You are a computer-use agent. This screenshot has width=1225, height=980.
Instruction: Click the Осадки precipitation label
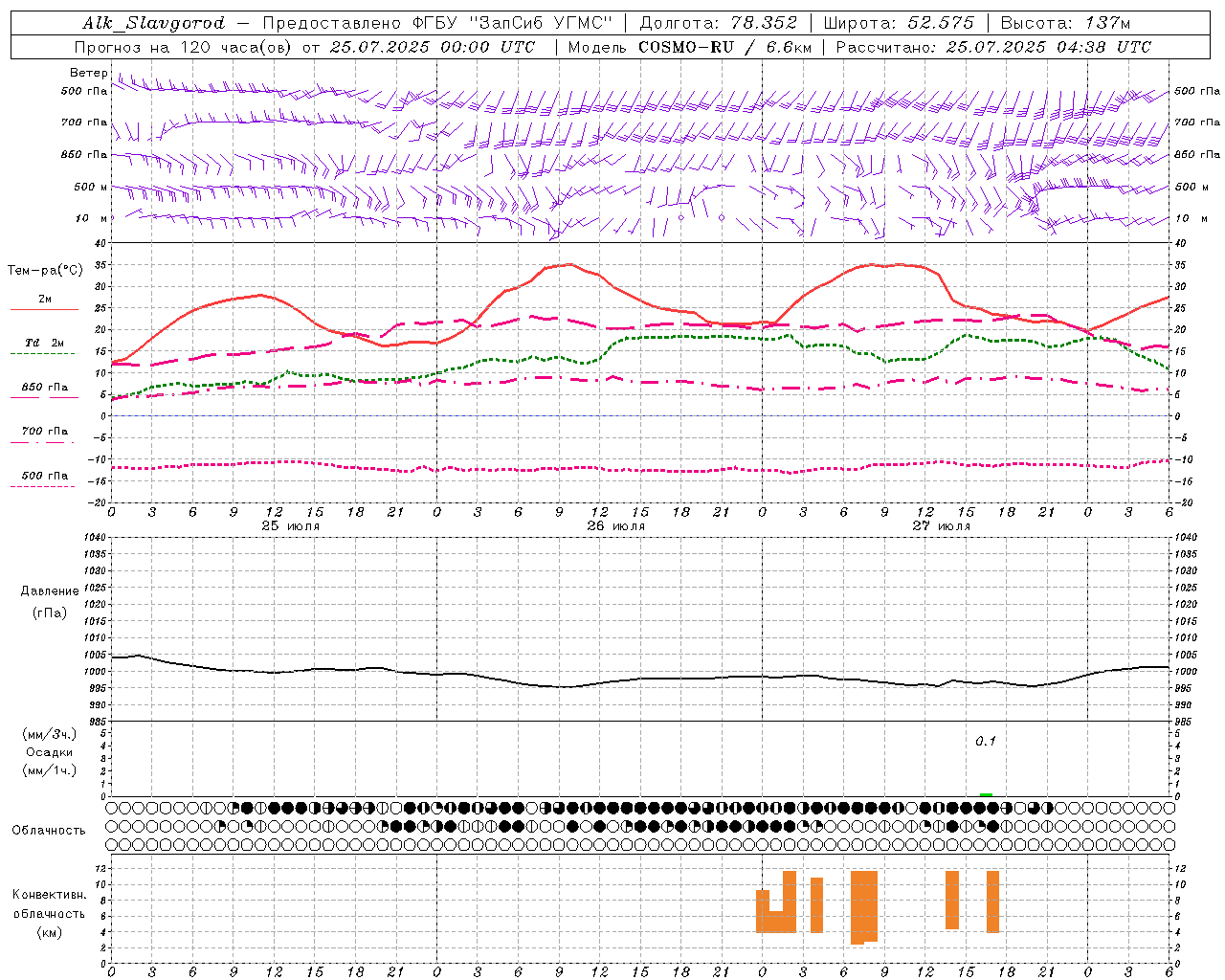point(49,752)
